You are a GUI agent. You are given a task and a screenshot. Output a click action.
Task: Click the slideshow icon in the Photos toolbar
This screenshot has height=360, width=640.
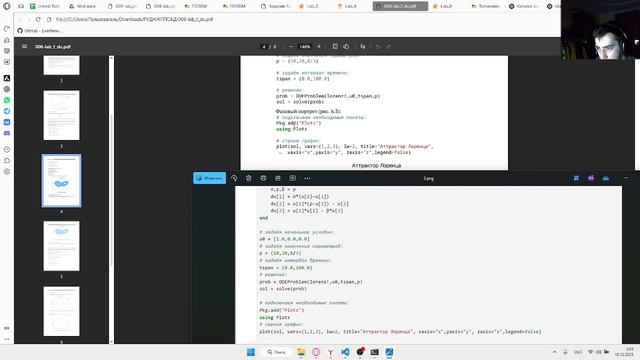pos(278,178)
